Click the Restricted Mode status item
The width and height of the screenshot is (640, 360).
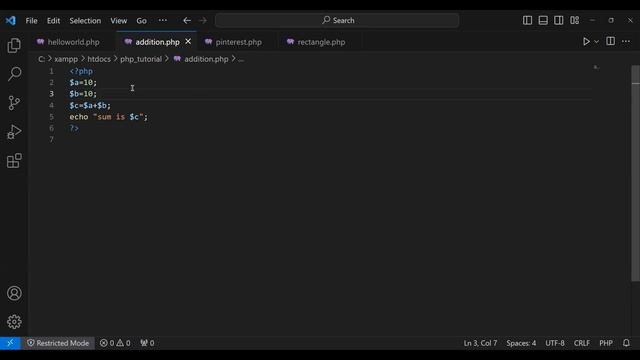[x=58, y=343]
